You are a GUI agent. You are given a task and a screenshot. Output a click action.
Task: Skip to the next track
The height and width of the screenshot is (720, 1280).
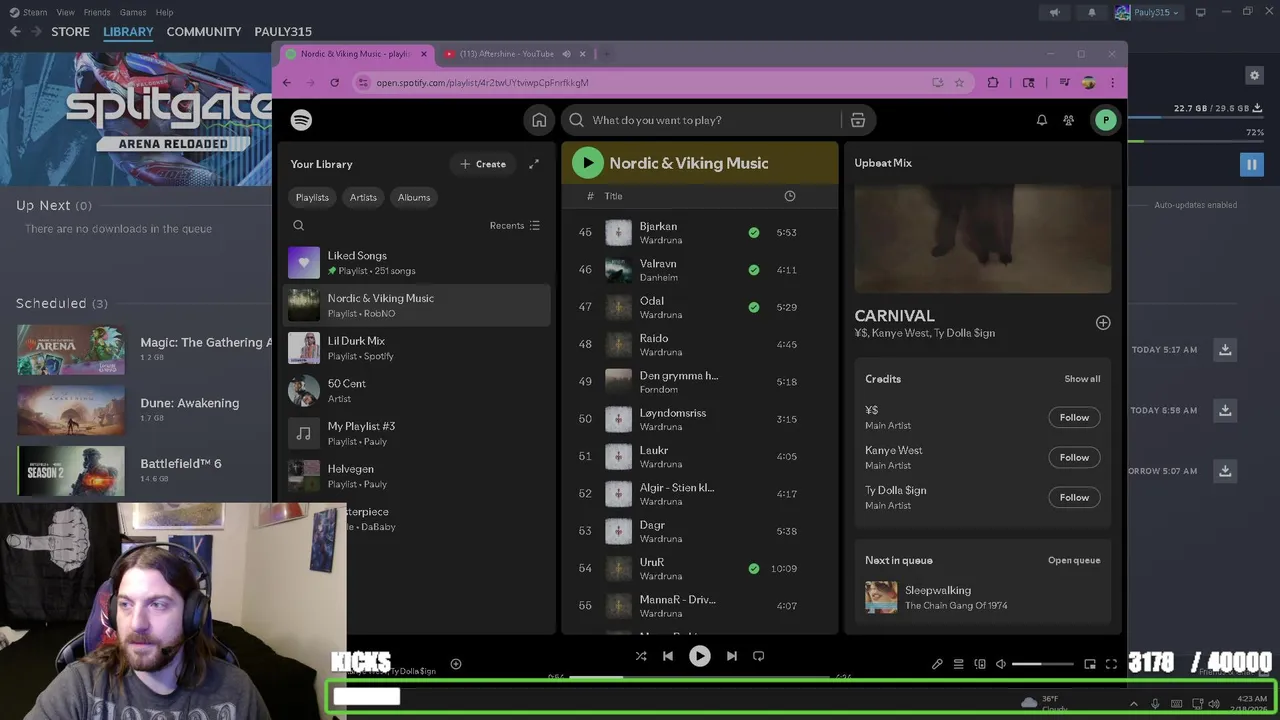coord(731,656)
